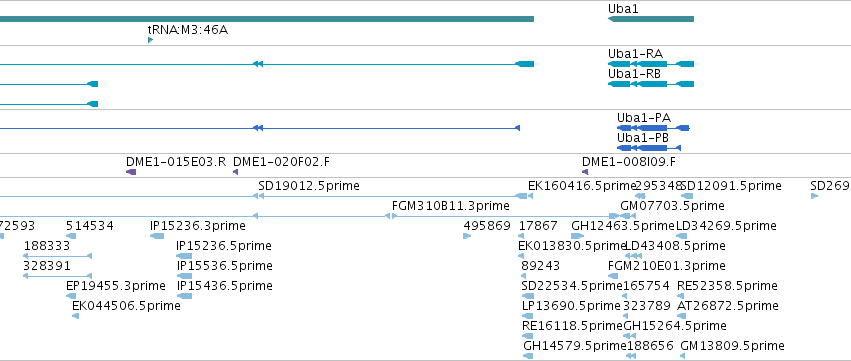Click the GM13809.5prime EST arrow

click(683, 356)
